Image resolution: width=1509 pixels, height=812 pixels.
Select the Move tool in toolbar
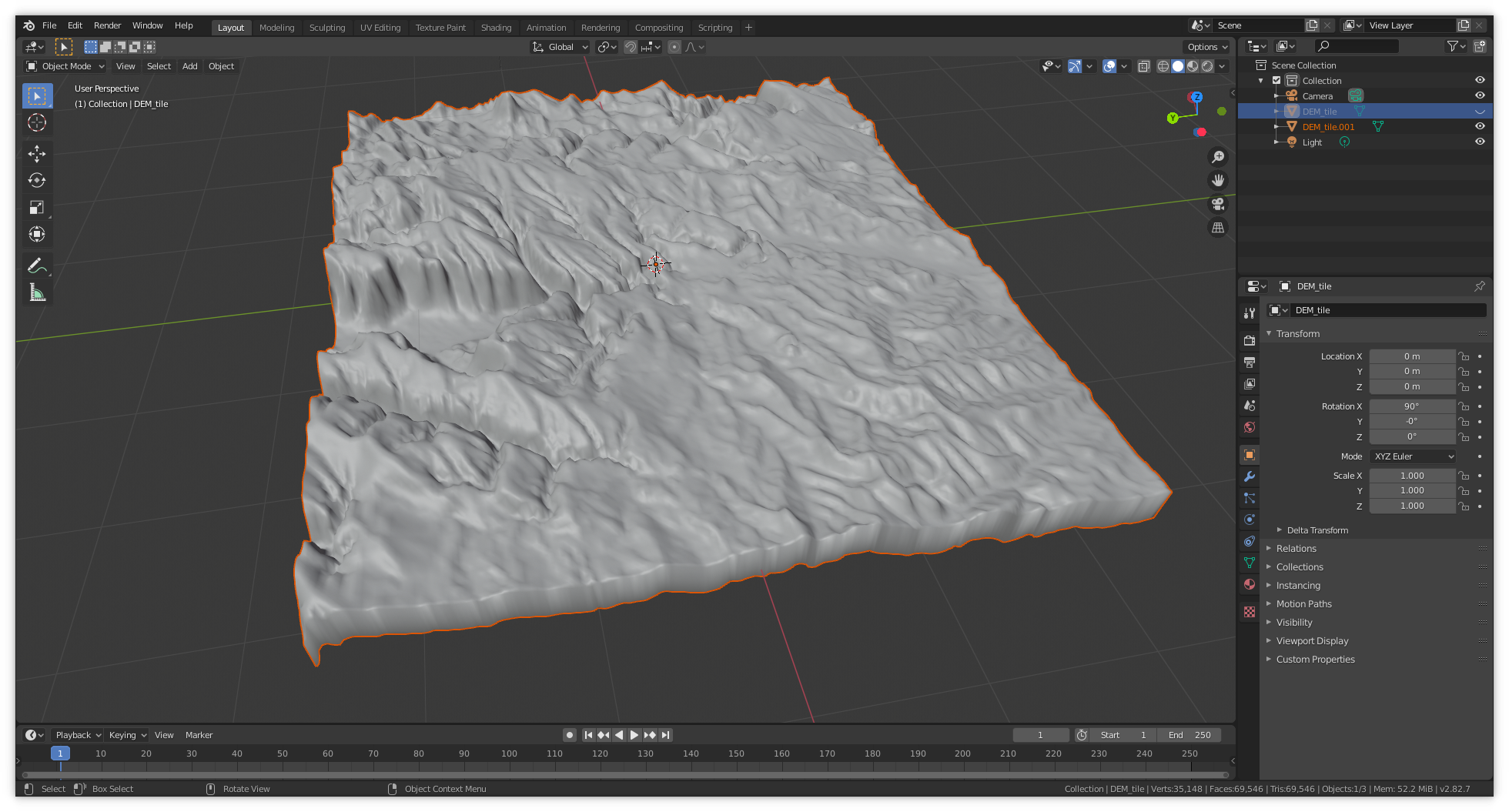click(37, 154)
